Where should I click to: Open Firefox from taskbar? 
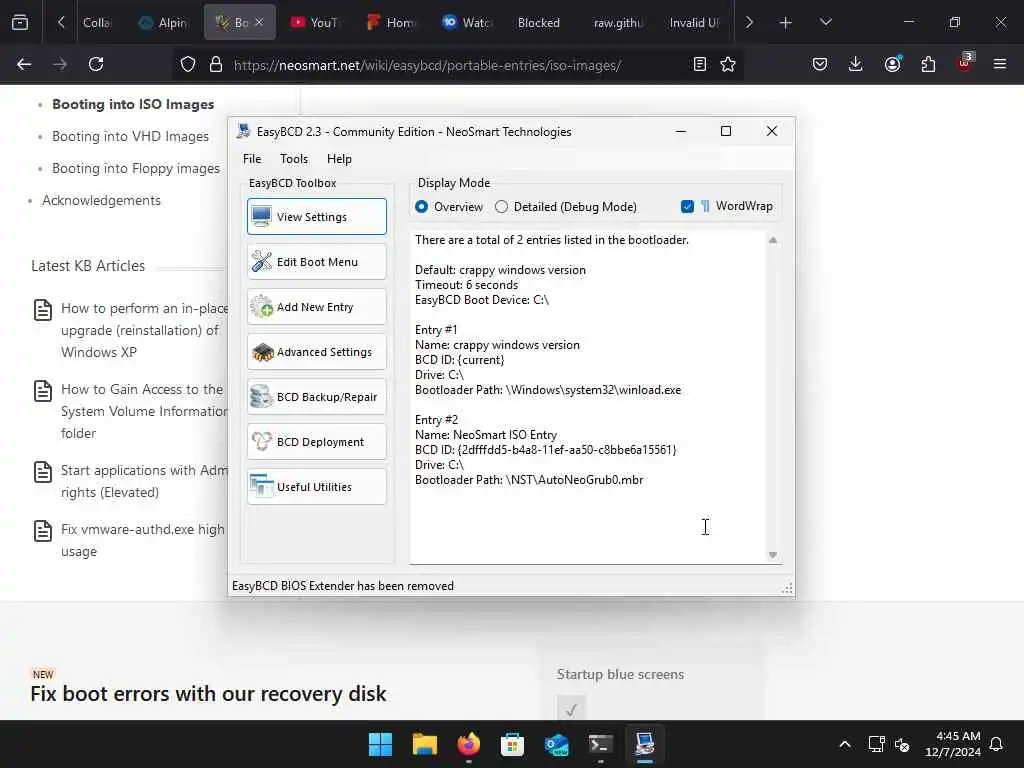(x=468, y=744)
